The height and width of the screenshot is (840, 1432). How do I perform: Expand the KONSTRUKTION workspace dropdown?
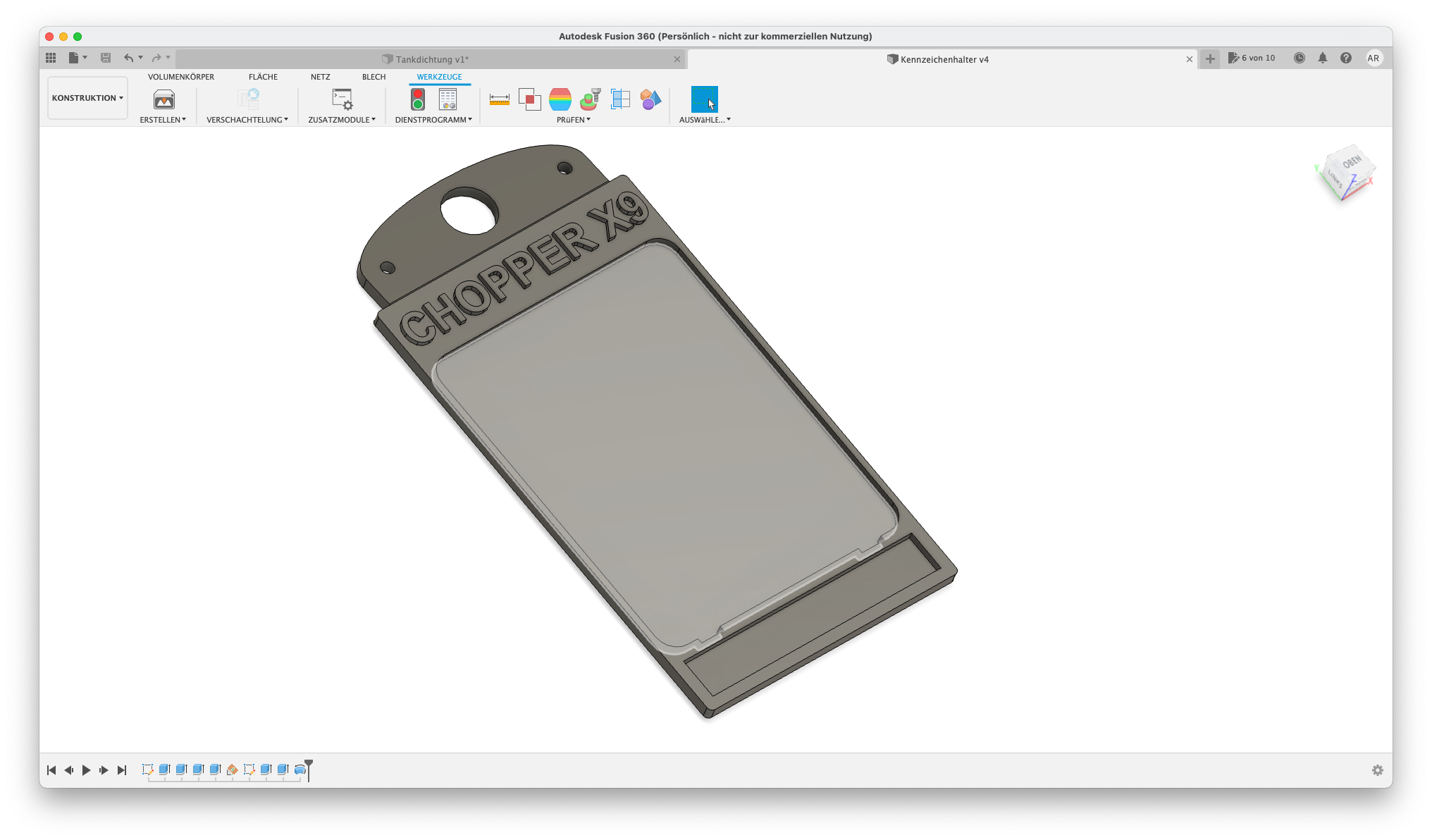tap(87, 98)
